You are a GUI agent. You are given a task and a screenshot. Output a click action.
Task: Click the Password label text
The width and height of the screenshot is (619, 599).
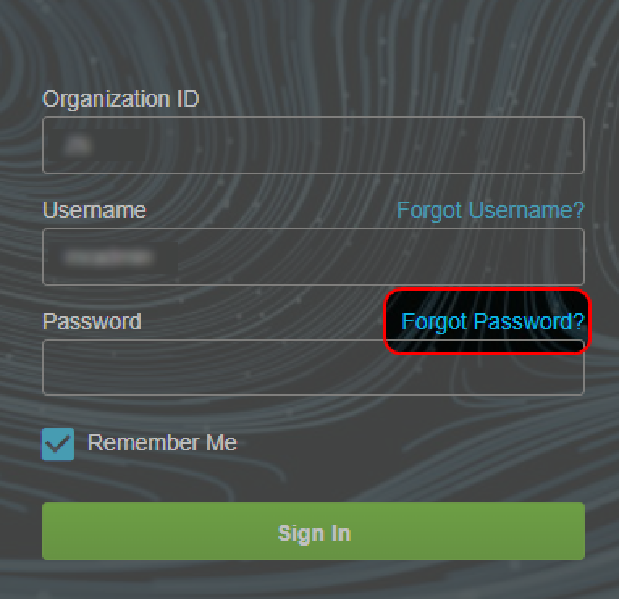click(x=92, y=321)
